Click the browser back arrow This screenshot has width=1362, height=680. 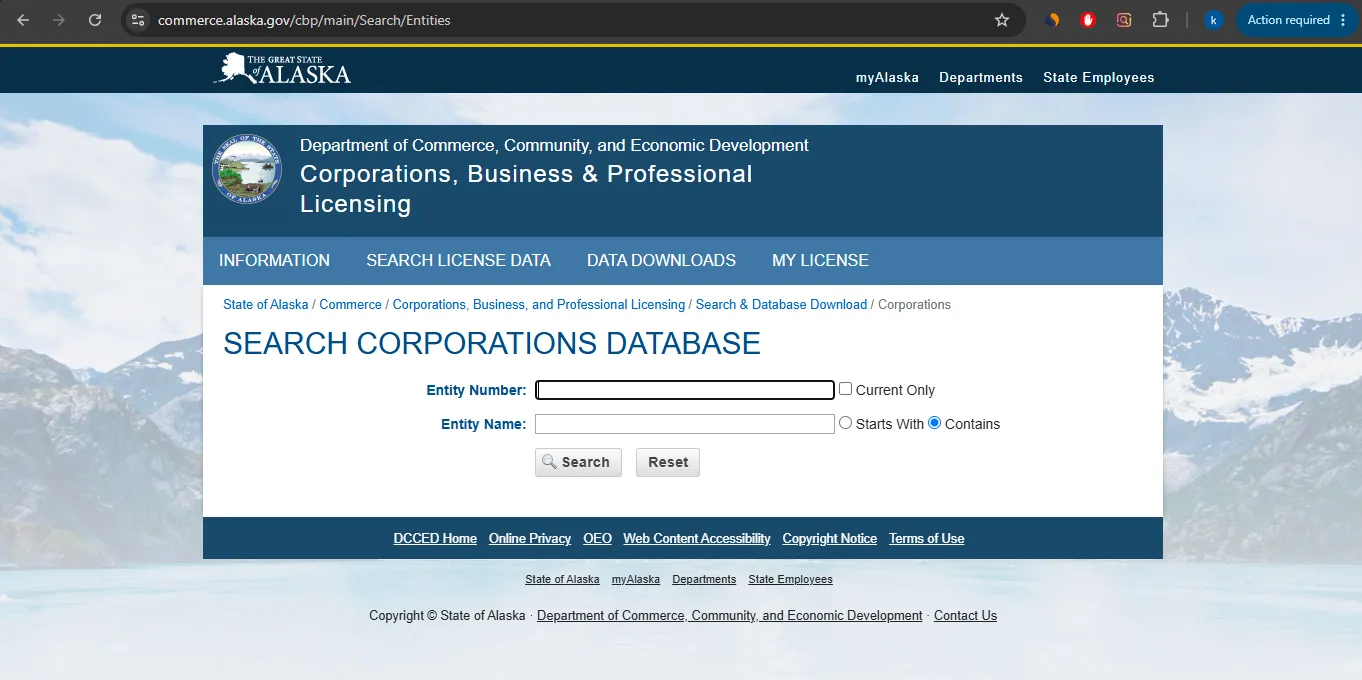pos(23,20)
